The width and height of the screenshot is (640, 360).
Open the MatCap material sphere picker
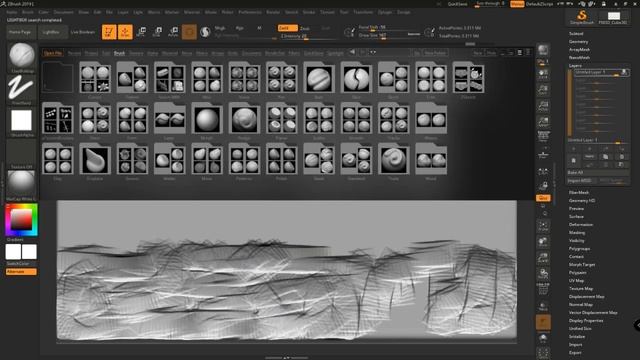[21, 184]
